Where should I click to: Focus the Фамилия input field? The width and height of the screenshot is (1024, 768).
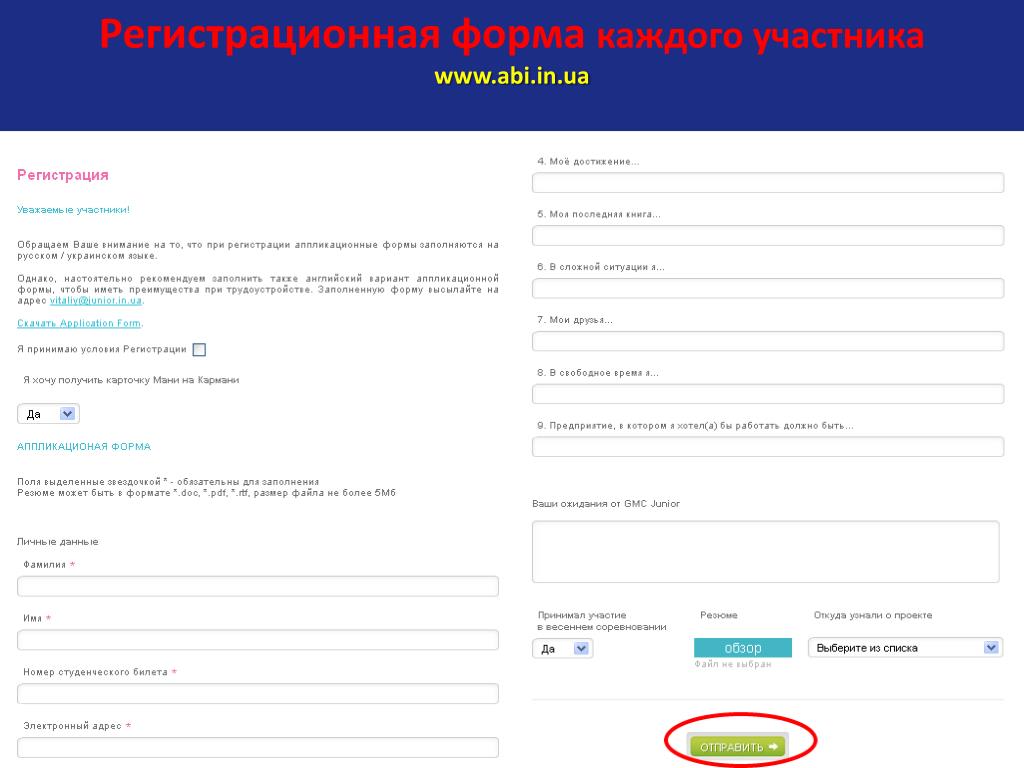tap(258, 586)
